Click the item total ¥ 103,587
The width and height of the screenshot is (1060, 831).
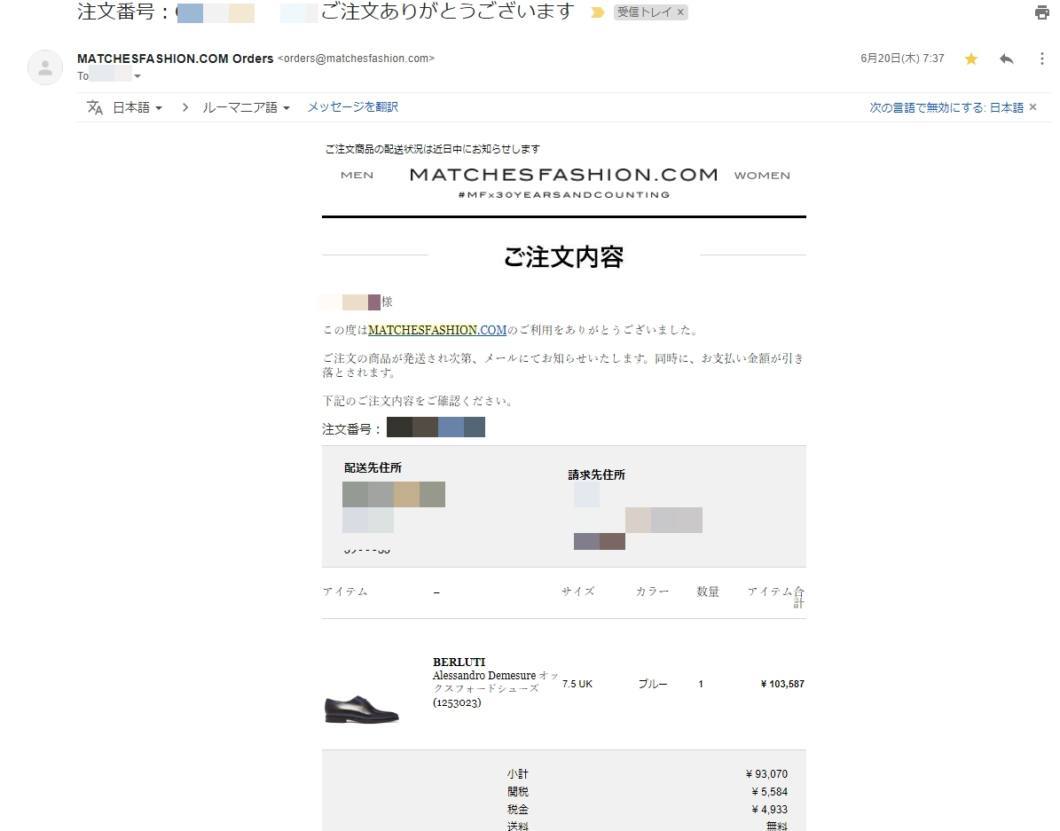point(782,684)
